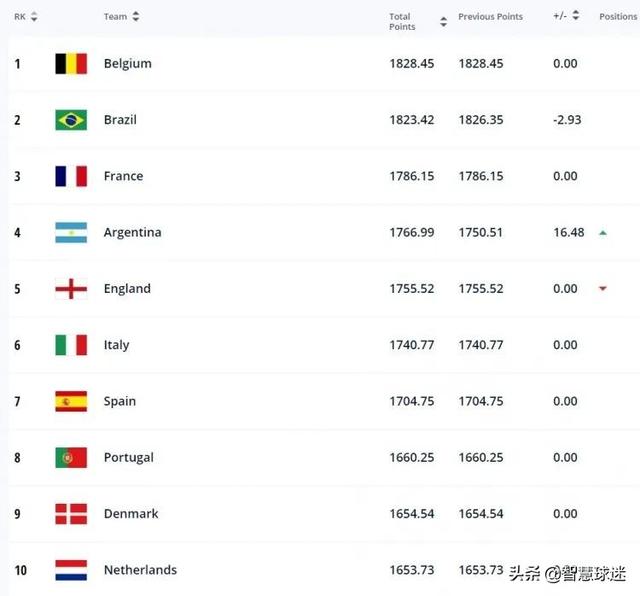The height and width of the screenshot is (596, 640).
Task: Click the England flag icon
Action: coord(71,289)
